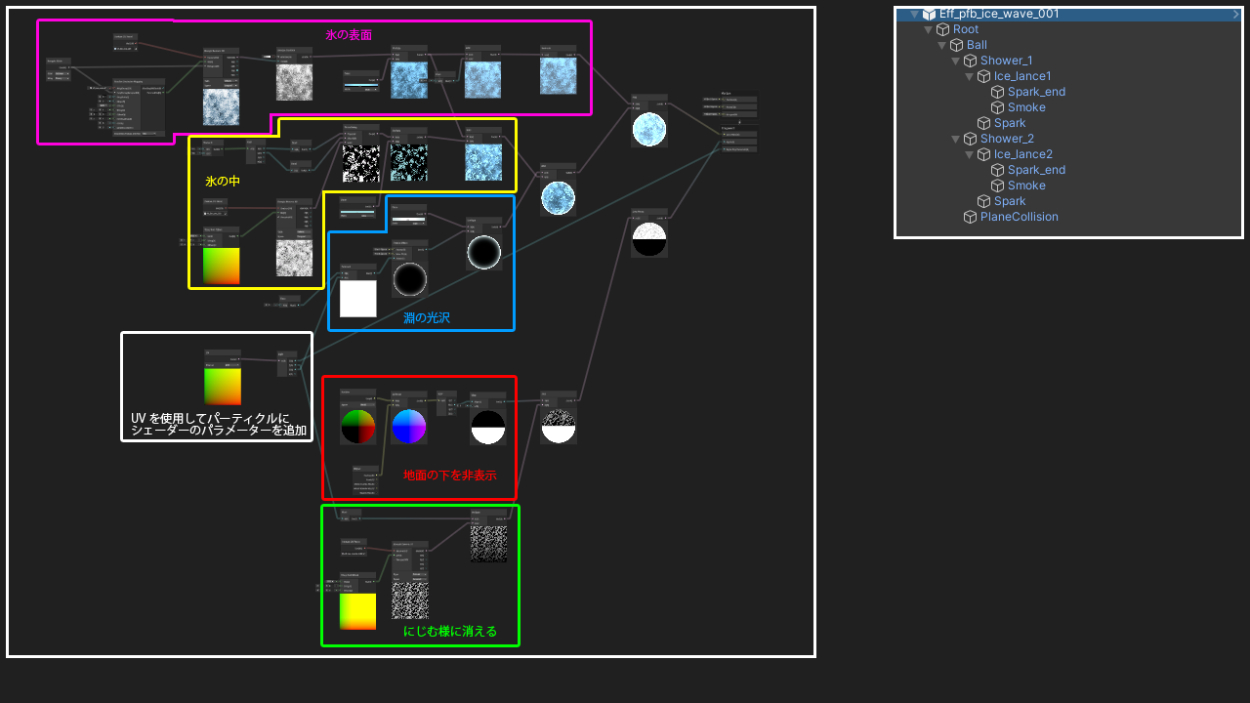The height and width of the screenshot is (703, 1250).
Task: Collapse the Ice_lance2 foldout arrow
Action: pyautogui.click(x=969, y=155)
